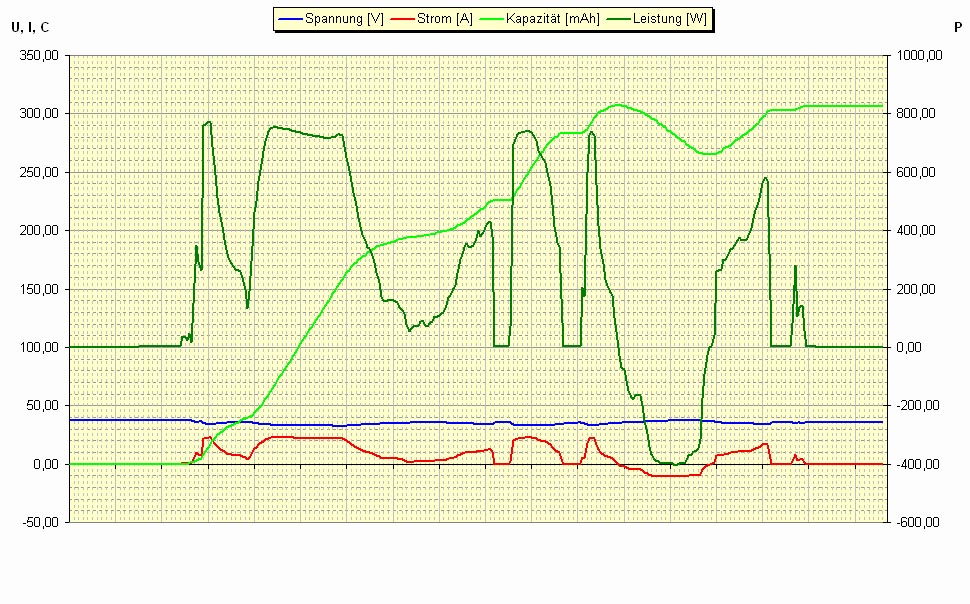This screenshot has width=970, height=604.
Task: Select the Strom [A] legend label
Action: point(445,19)
